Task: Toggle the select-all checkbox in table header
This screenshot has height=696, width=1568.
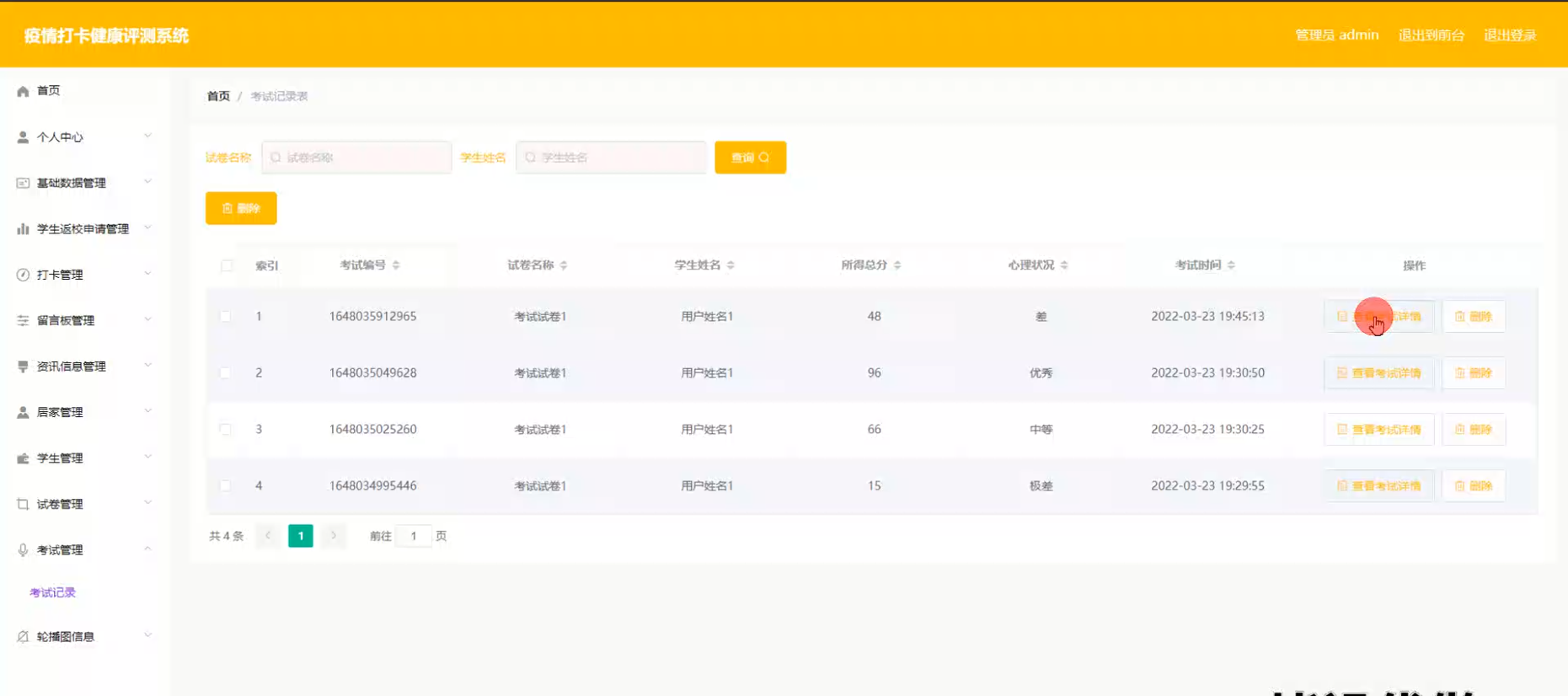Action: pyautogui.click(x=226, y=265)
